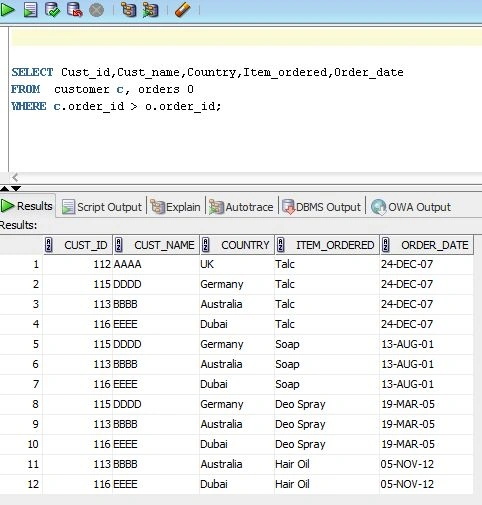Switch to the Script Output tab
The width and height of the screenshot is (482, 505).
tap(102, 207)
